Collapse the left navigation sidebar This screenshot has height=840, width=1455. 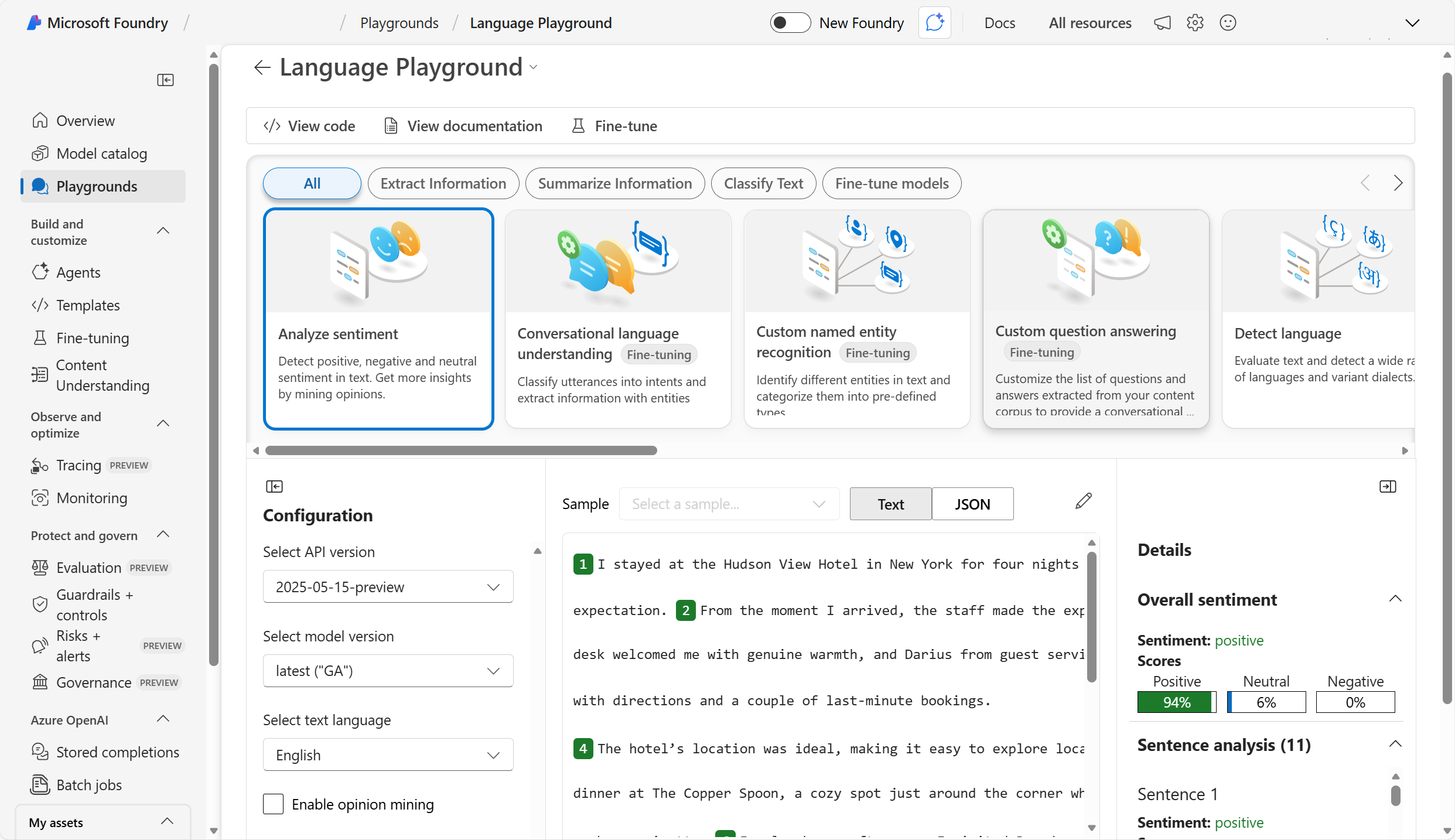165,80
